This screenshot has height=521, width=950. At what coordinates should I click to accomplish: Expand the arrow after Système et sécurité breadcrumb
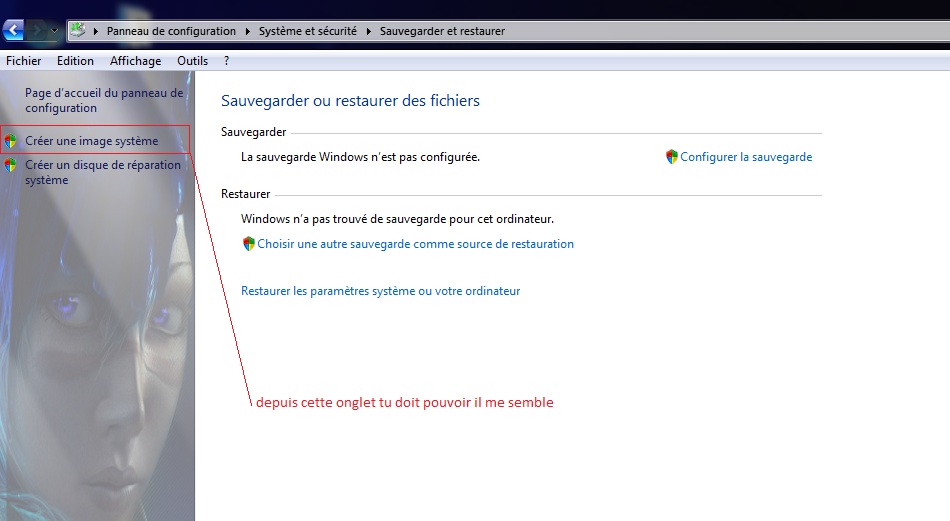[x=368, y=31]
